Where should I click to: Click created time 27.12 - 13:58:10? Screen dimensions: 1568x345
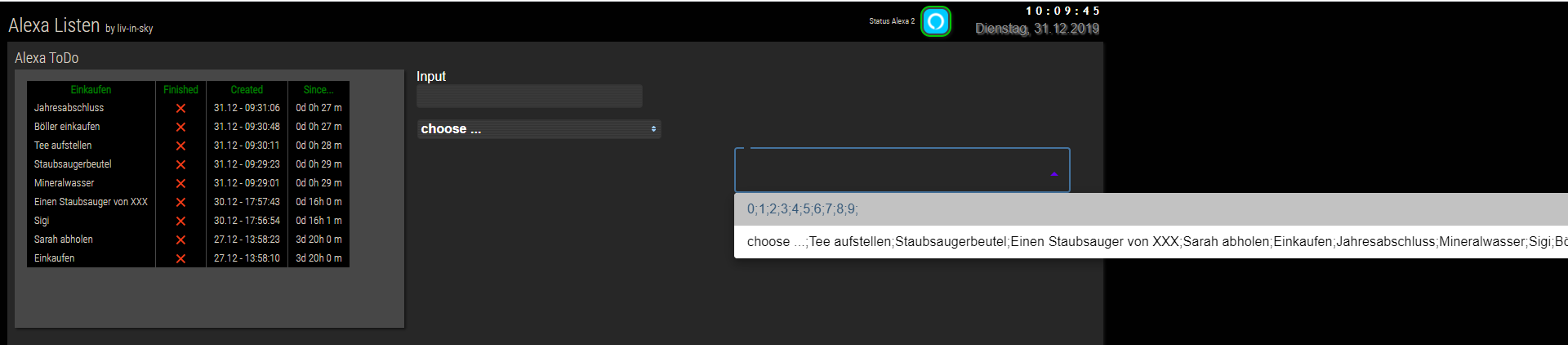(247, 258)
